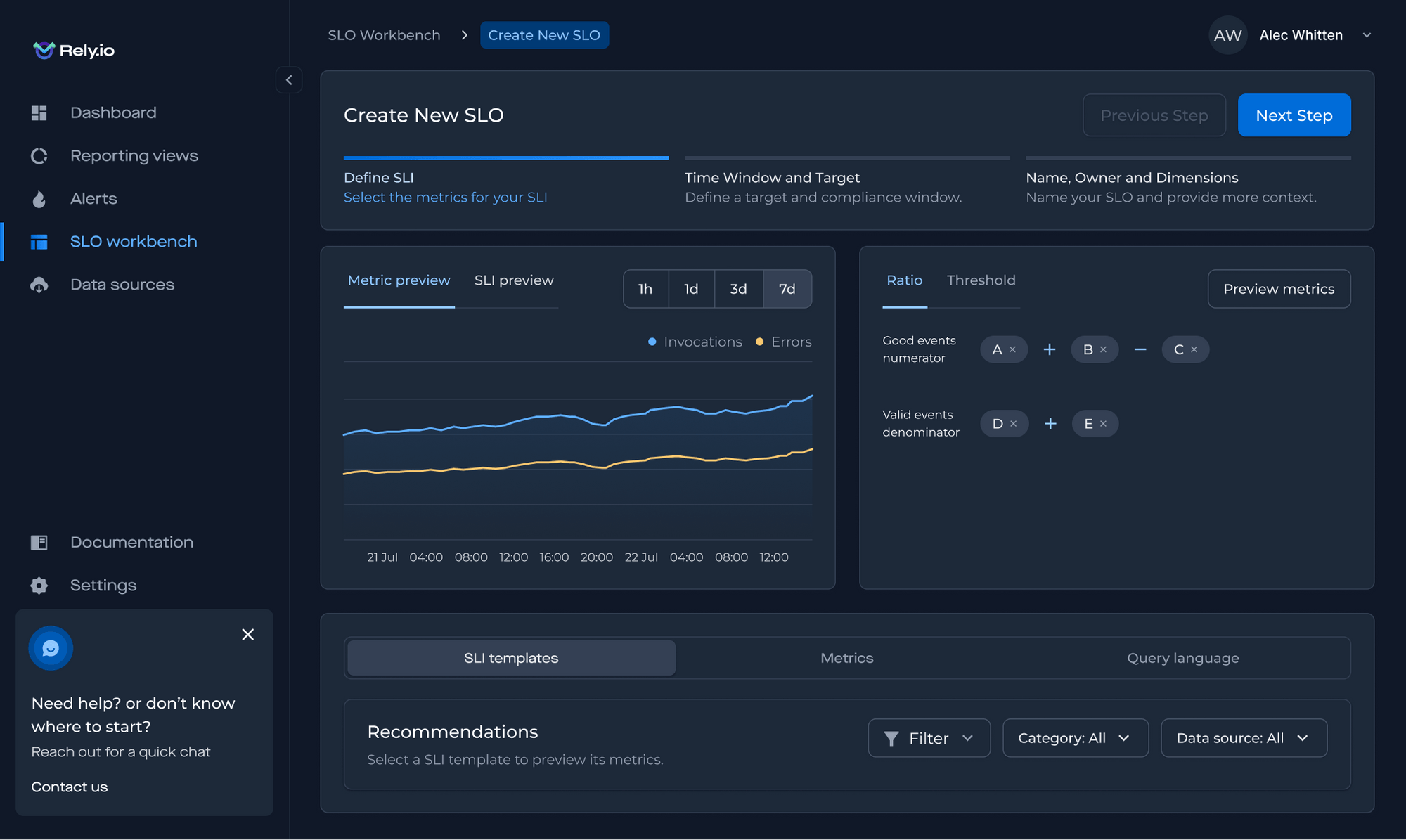Screen dimensions: 1406x840
Task: Open the Data source: All dropdown
Action: [x=1243, y=737]
